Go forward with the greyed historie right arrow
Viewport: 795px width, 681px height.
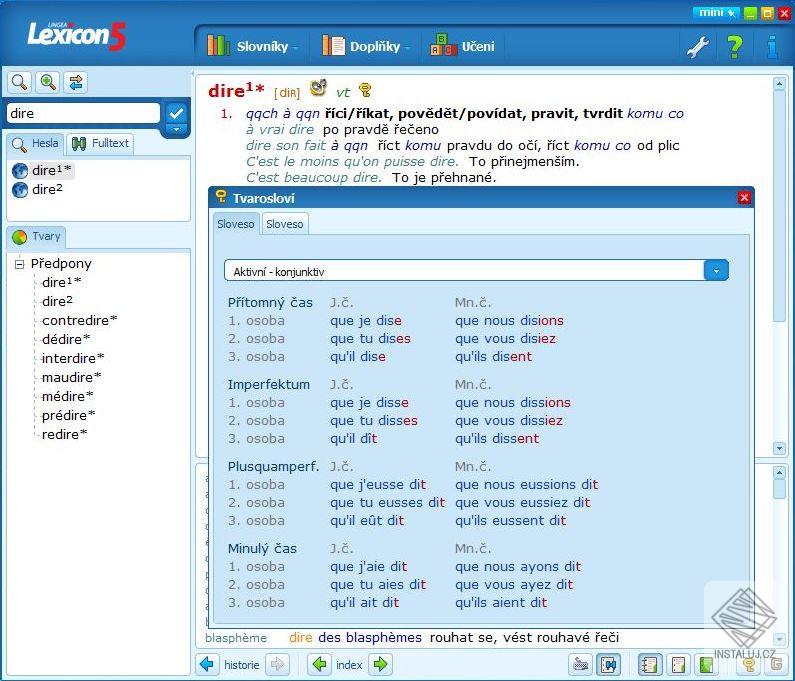click(277, 664)
